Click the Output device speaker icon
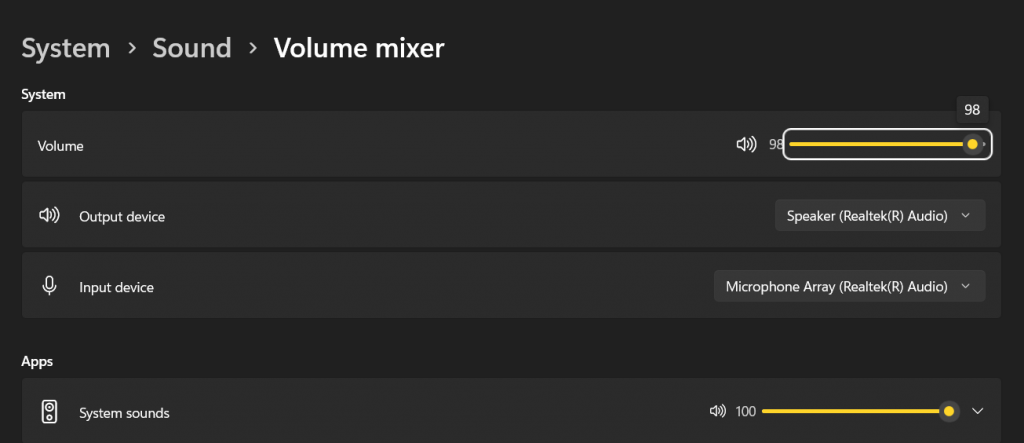Viewport: 1024px width, 443px height. tap(49, 216)
